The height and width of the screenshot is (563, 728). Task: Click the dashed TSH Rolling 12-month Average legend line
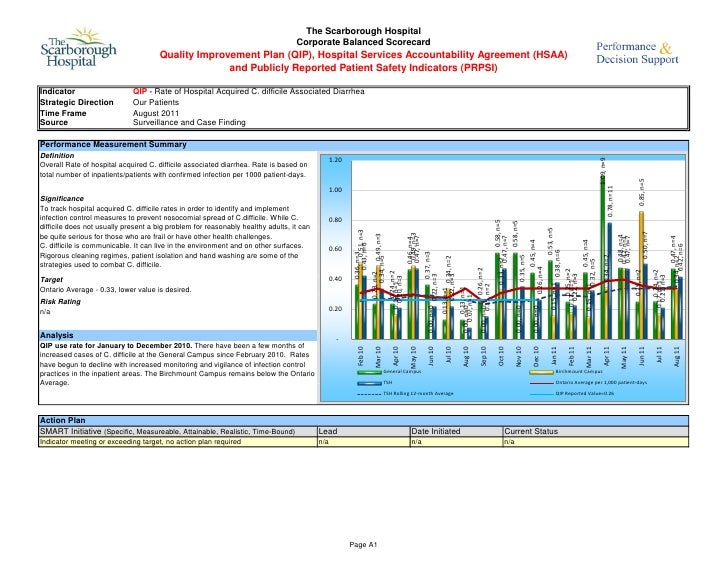click(x=370, y=394)
